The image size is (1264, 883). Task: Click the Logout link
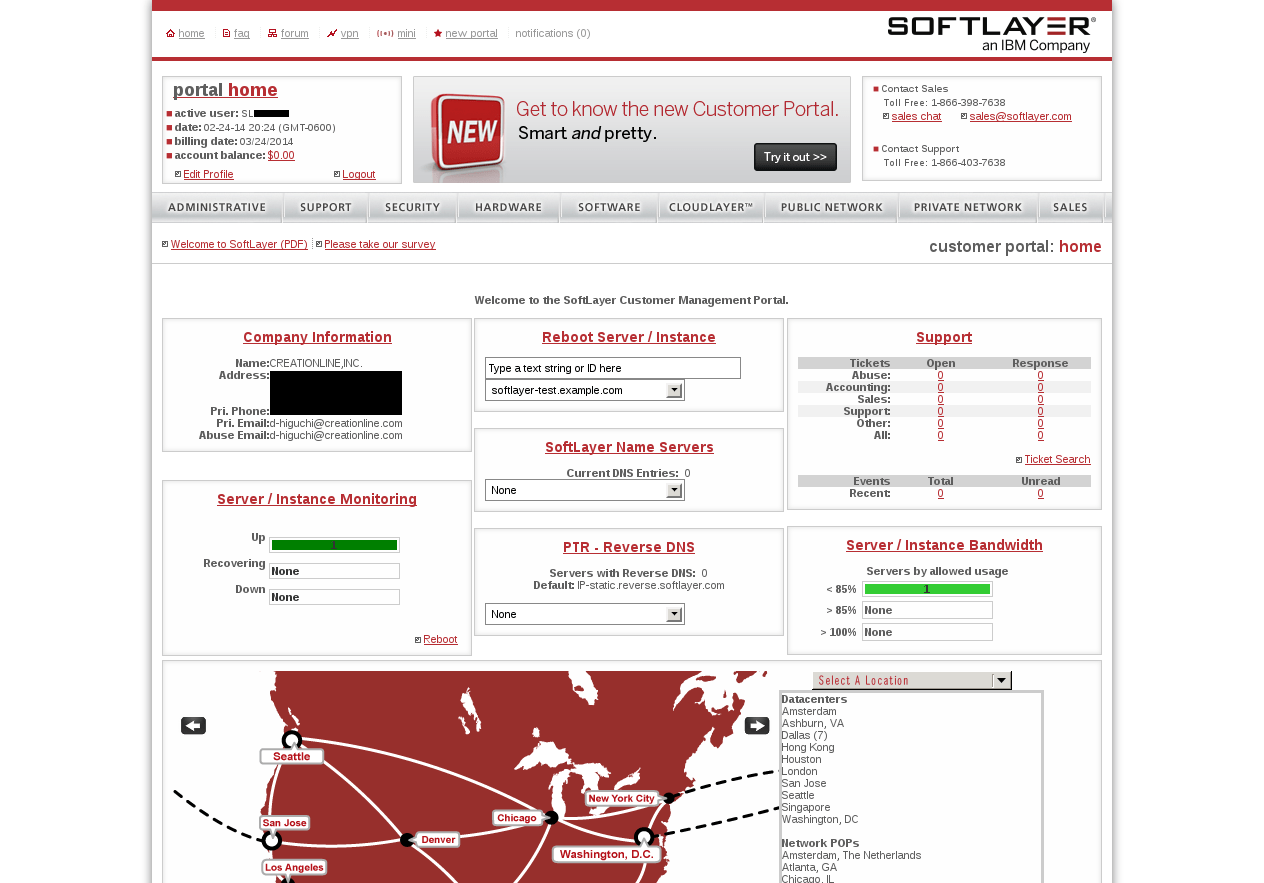(359, 174)
